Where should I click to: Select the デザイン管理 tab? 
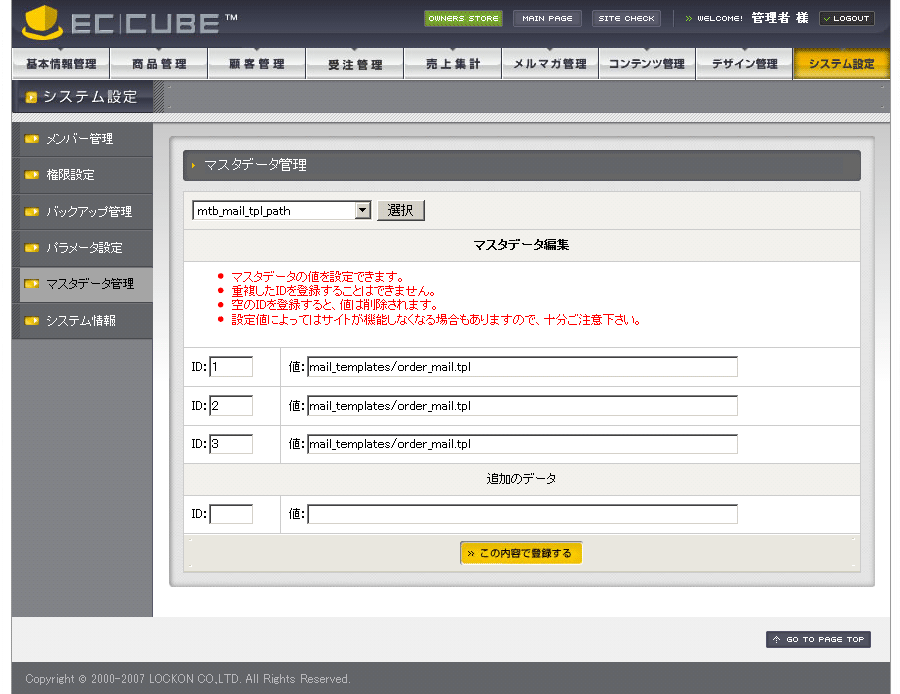(744, 64)
